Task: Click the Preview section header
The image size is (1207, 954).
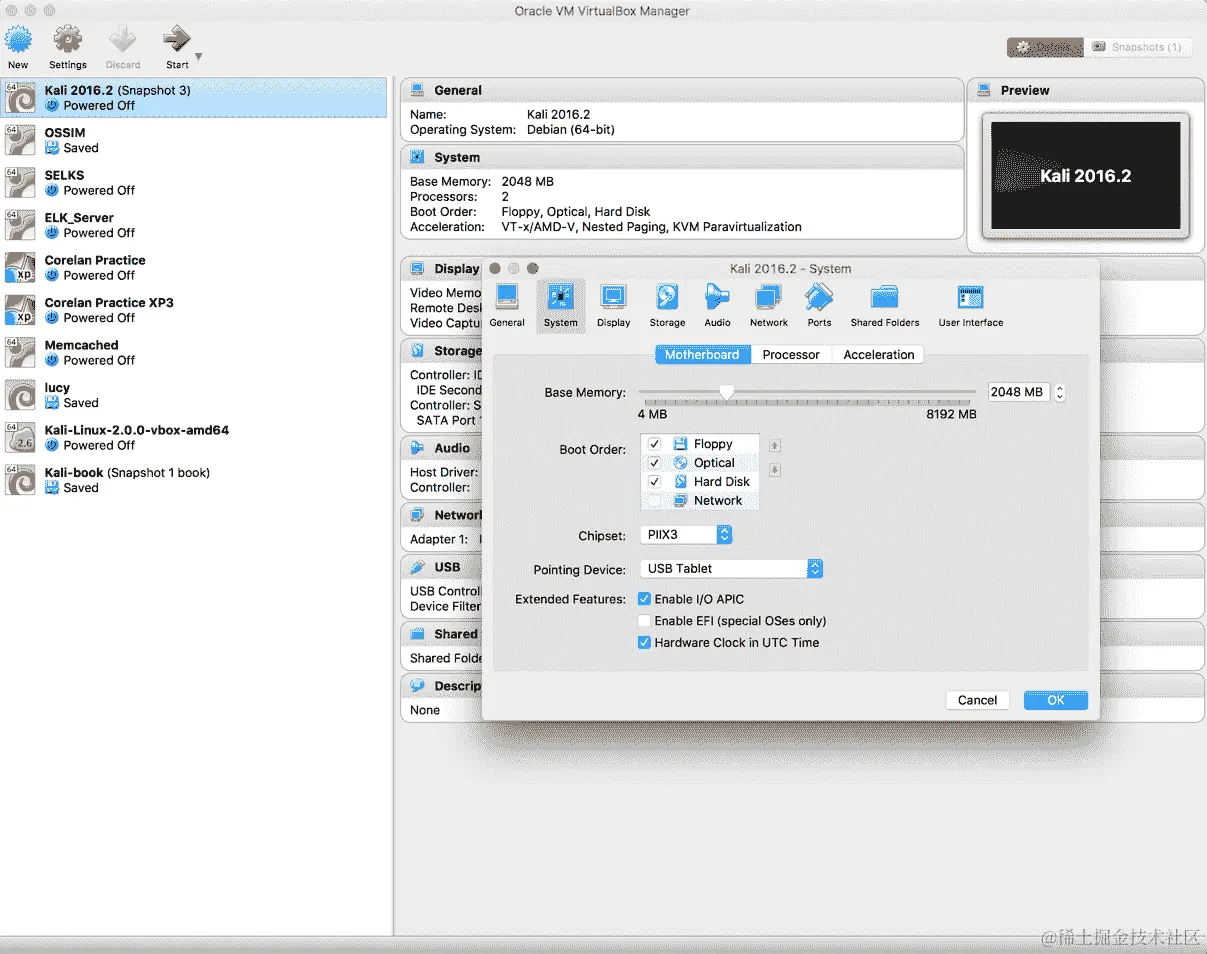Action: [1085, 90]
